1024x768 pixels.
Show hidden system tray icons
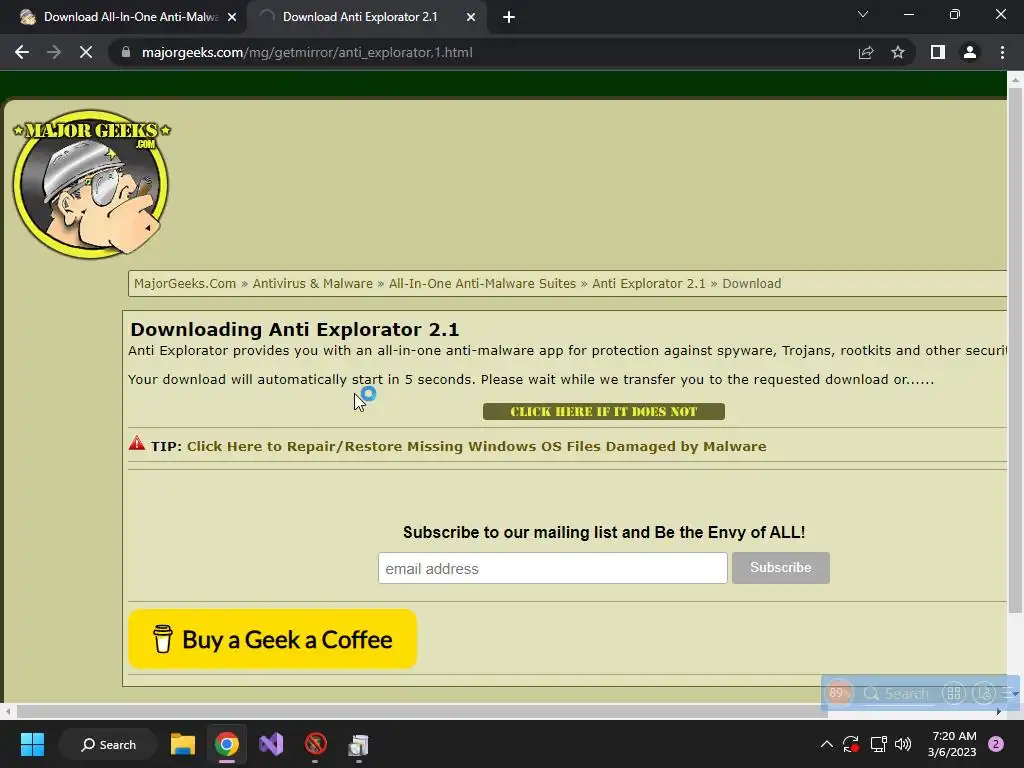coord(826,744)
